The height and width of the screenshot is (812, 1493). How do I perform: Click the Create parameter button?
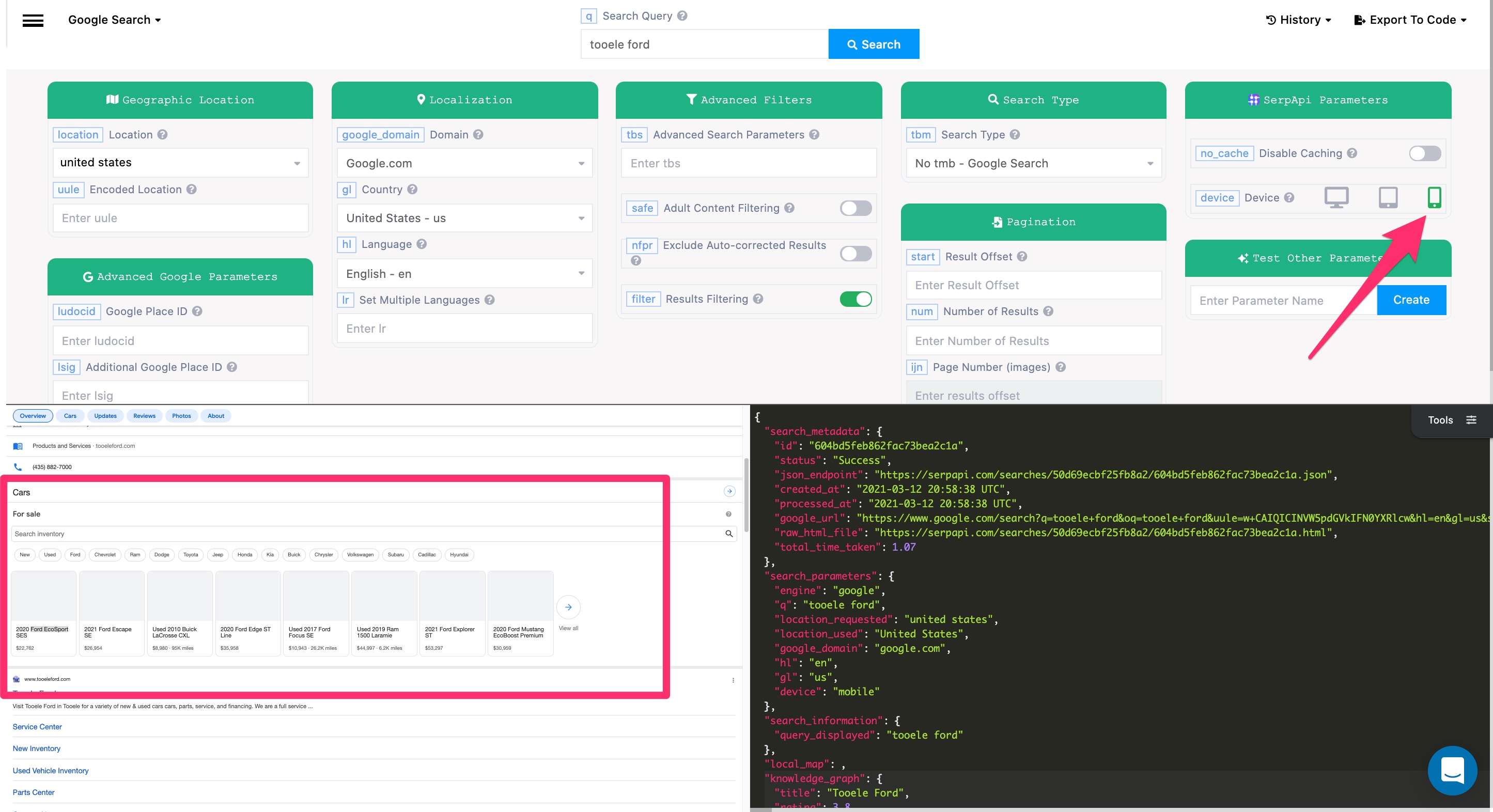tap(1411, 300)
